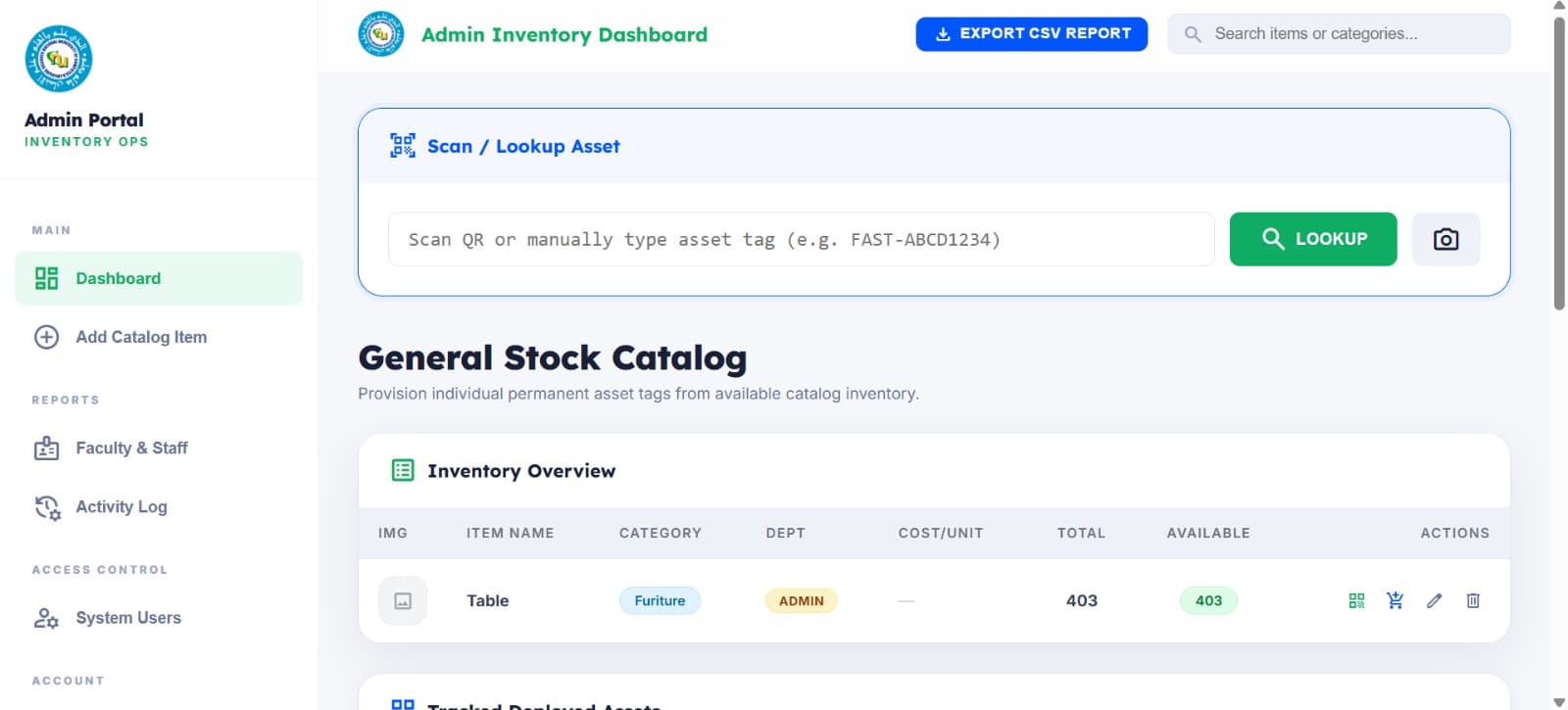Click the QR scan icon beside Scan / Lookup Asset
The height and width of the screenshot is (710, 1568).
click(403, 146)
